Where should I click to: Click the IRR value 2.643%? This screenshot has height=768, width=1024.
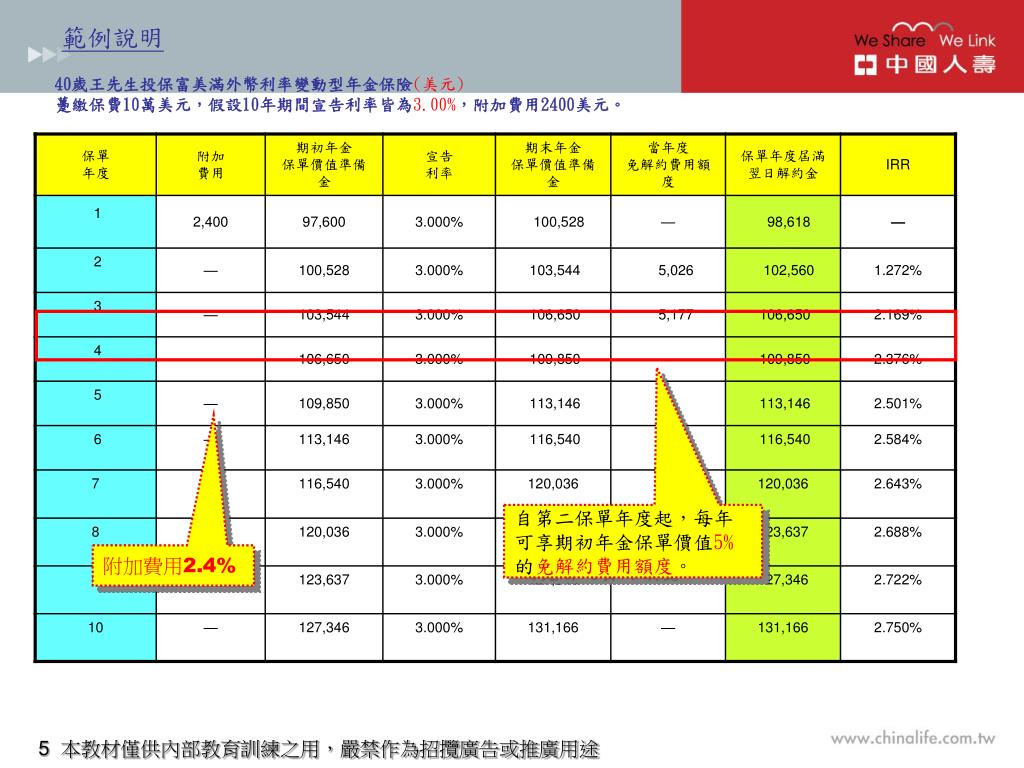coord(898,484)
